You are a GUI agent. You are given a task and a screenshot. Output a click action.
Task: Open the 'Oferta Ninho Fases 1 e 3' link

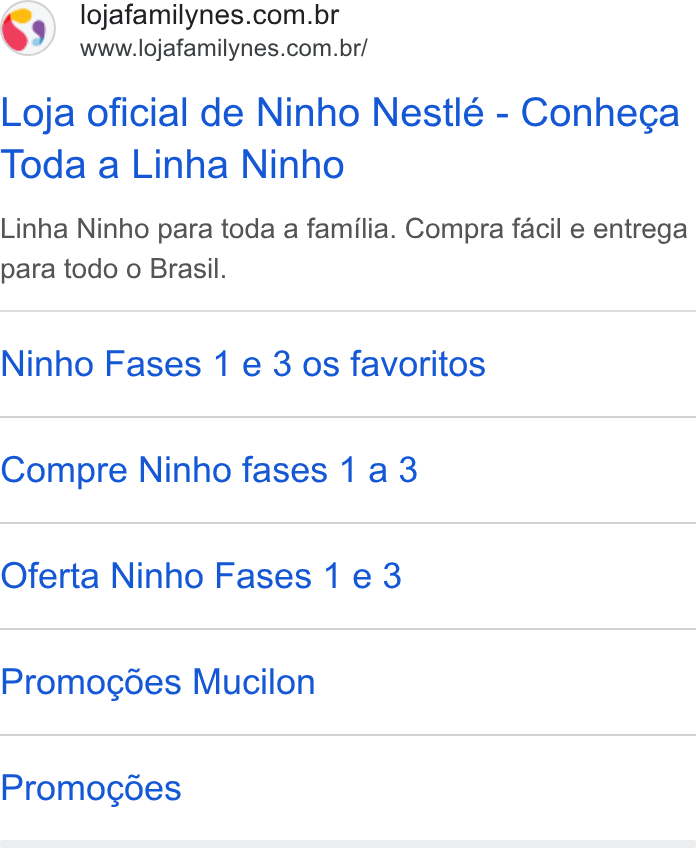point(201,575)
